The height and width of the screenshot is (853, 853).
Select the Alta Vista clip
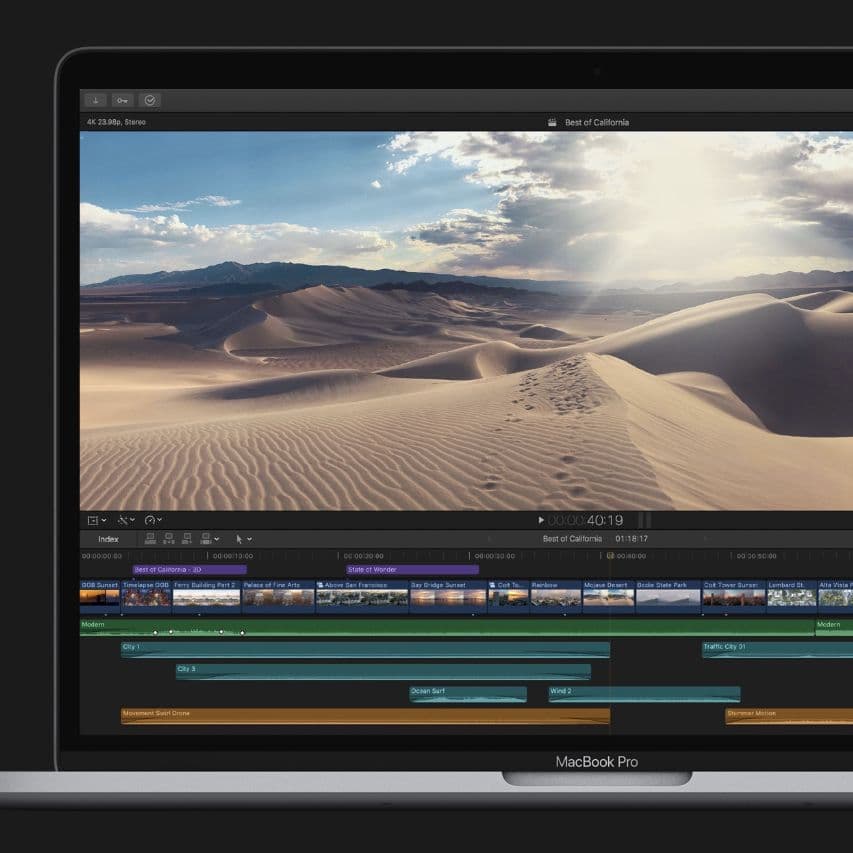click(x=835, y=597)
